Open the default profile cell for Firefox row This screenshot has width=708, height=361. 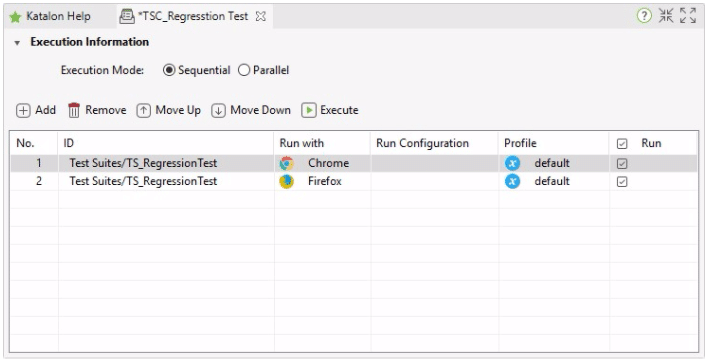(554, 181)
